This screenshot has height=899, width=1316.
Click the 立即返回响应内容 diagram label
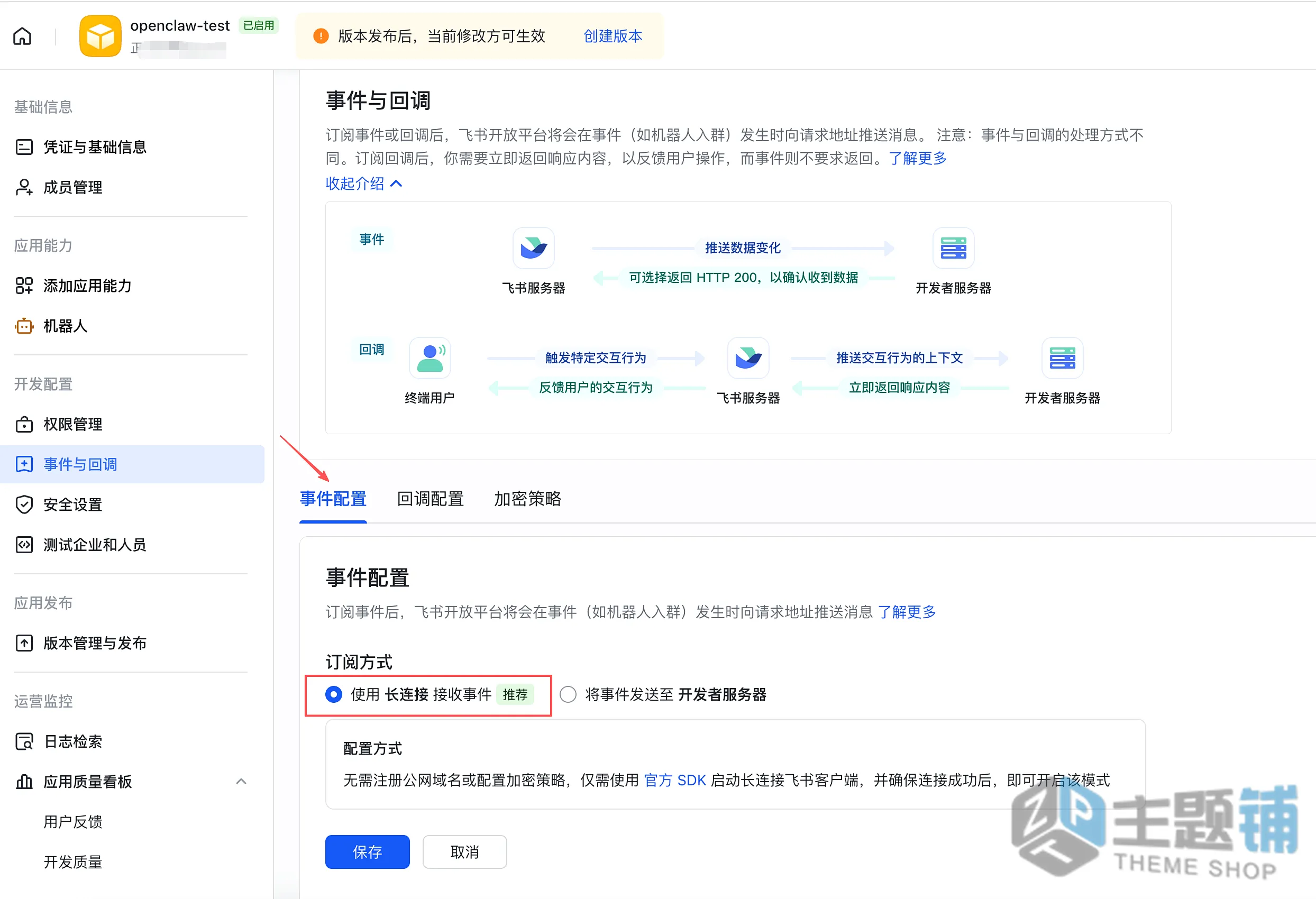click(x=900, y=388)
